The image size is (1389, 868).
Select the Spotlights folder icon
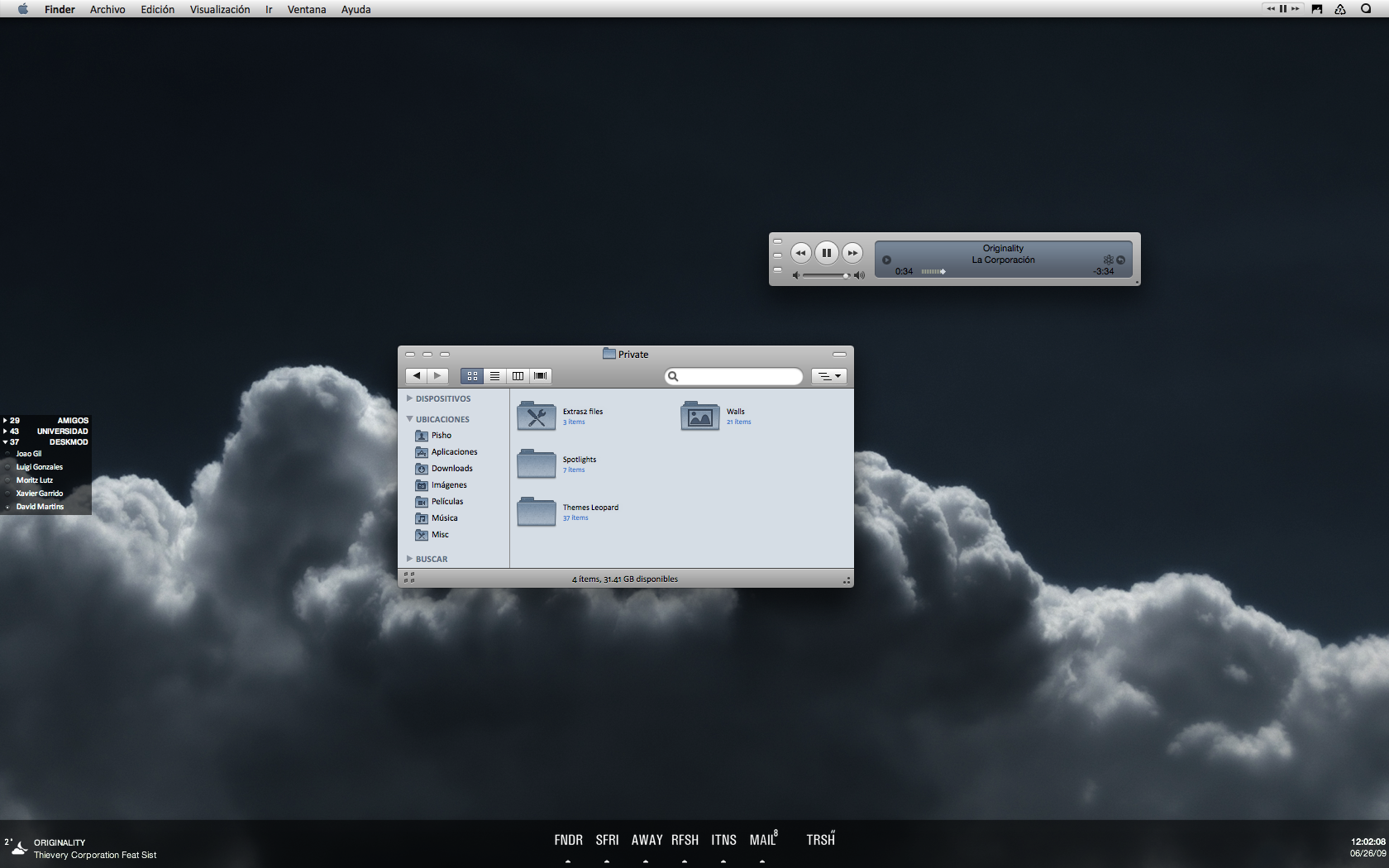(537, 464)
